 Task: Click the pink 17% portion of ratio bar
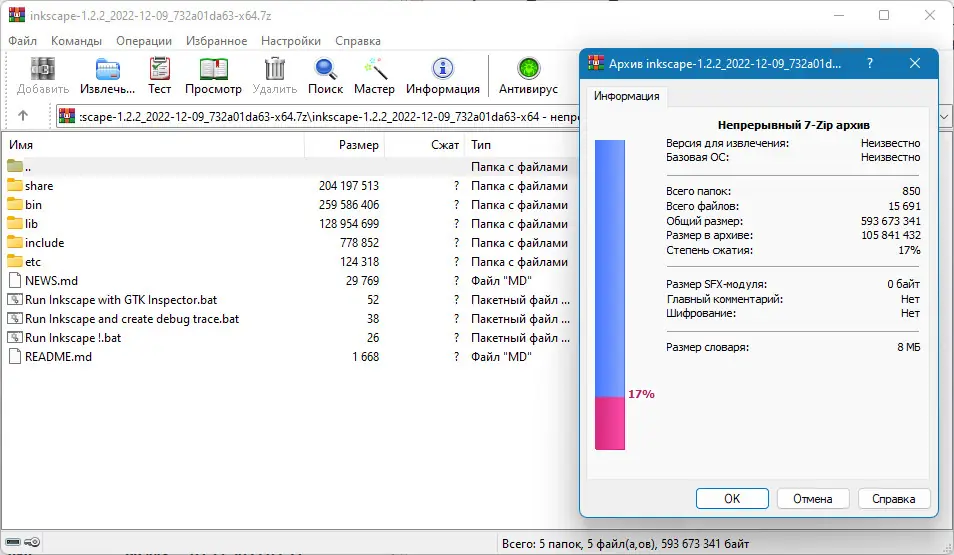tap(610, 423)
